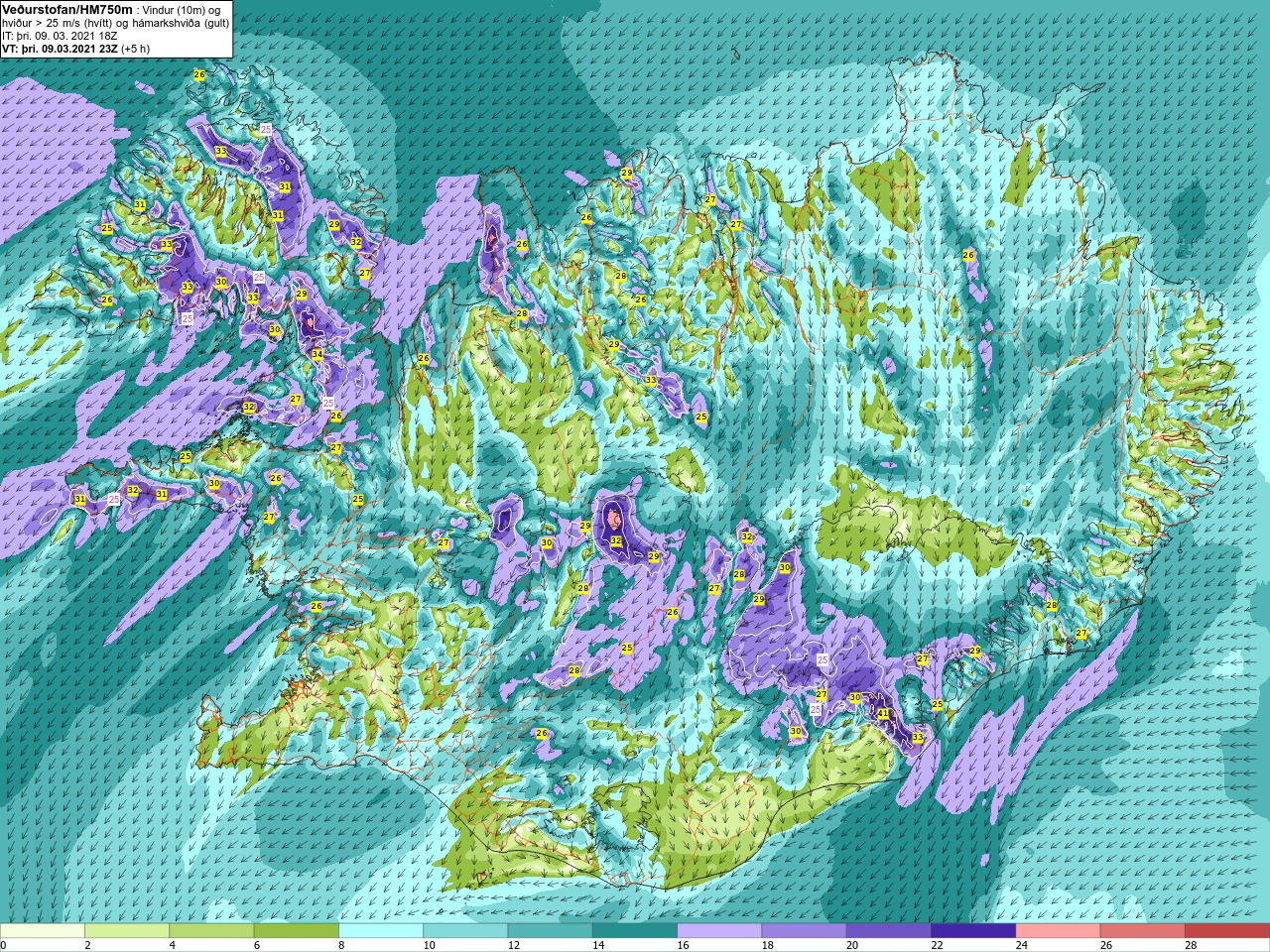Choose the red legend swatch above 28
Image resolution: width=1270 pixels, height=952 pixels.
click(1226, 931)
